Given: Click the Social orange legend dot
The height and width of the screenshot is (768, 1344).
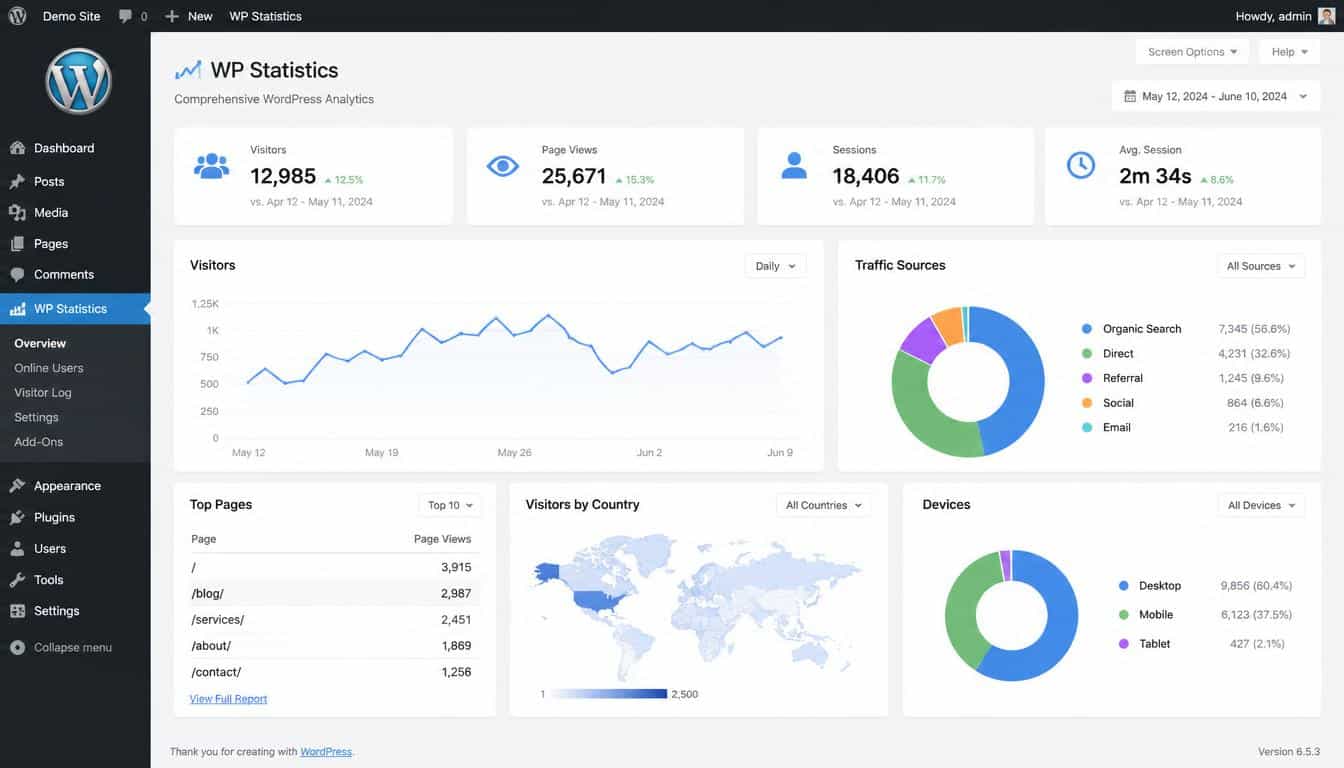Looking at the screenshot, I should click(1087, 403).
